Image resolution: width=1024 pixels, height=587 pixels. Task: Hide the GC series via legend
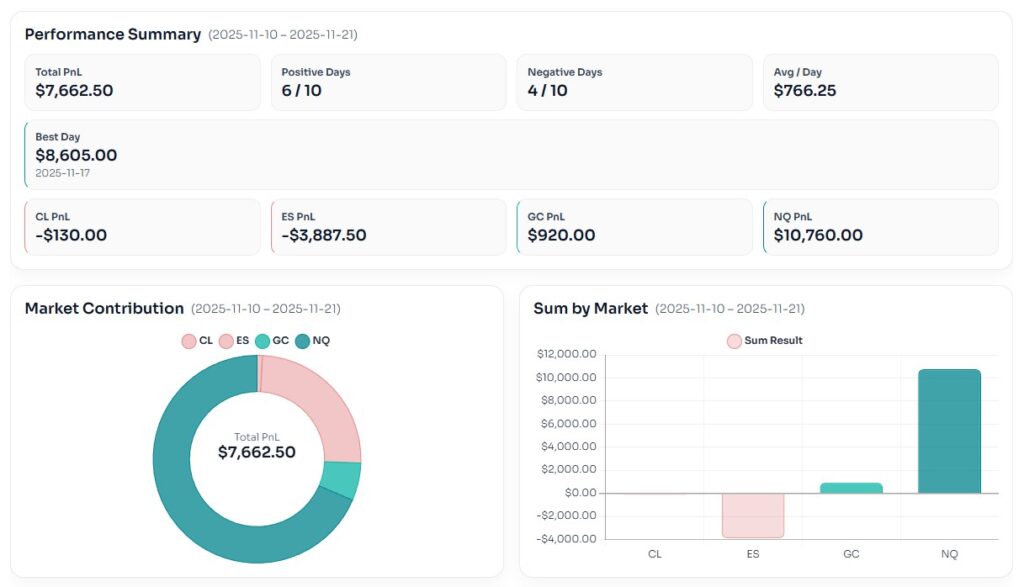coord(272,341)
